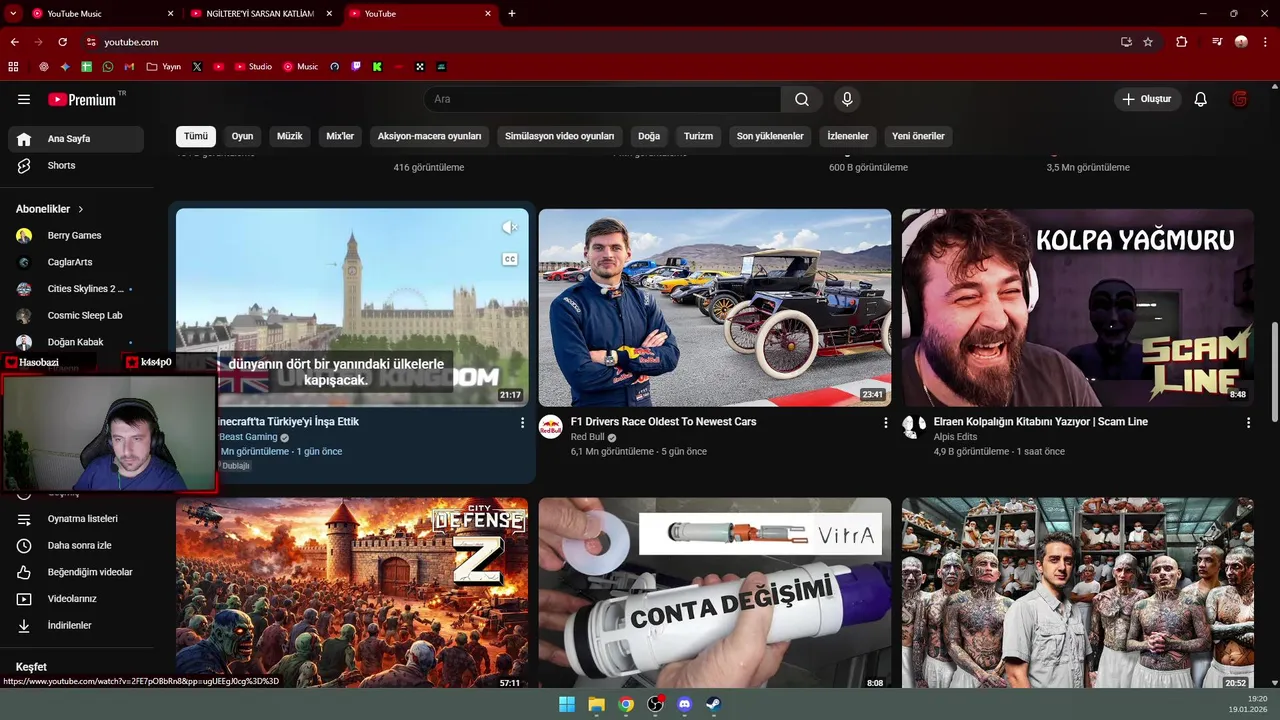1280x720 pixels.
Task: Open the X (Twitter) bookmark
Action: (x=197, y=67)
